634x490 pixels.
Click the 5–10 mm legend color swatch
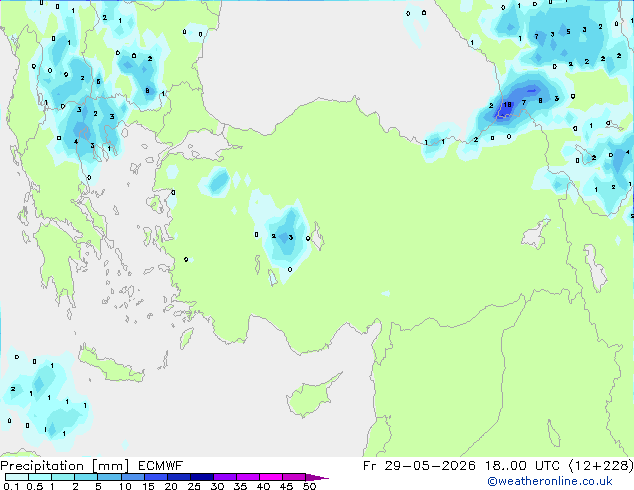point(110,477)
